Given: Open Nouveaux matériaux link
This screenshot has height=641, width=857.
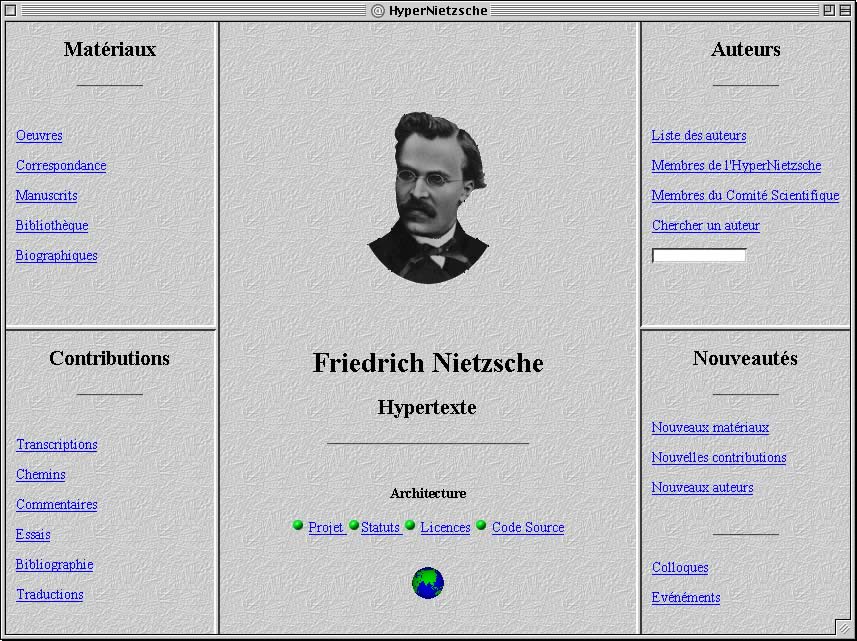Looking at the screenshot, I should pyautogui.click(x=711, y=428).
